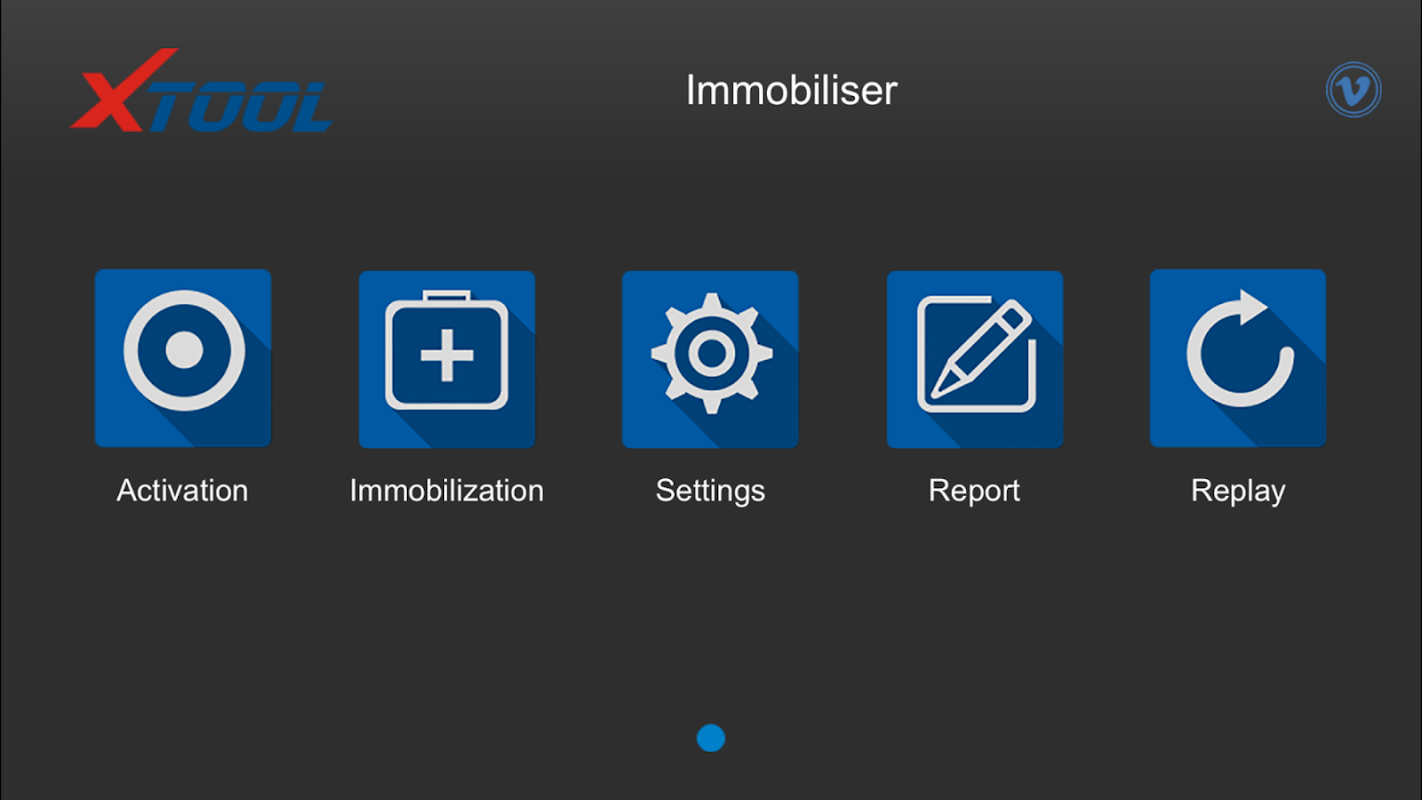The image size is (1422, 800).
Task: Click the Activation text label
Action: click(182, 490)
